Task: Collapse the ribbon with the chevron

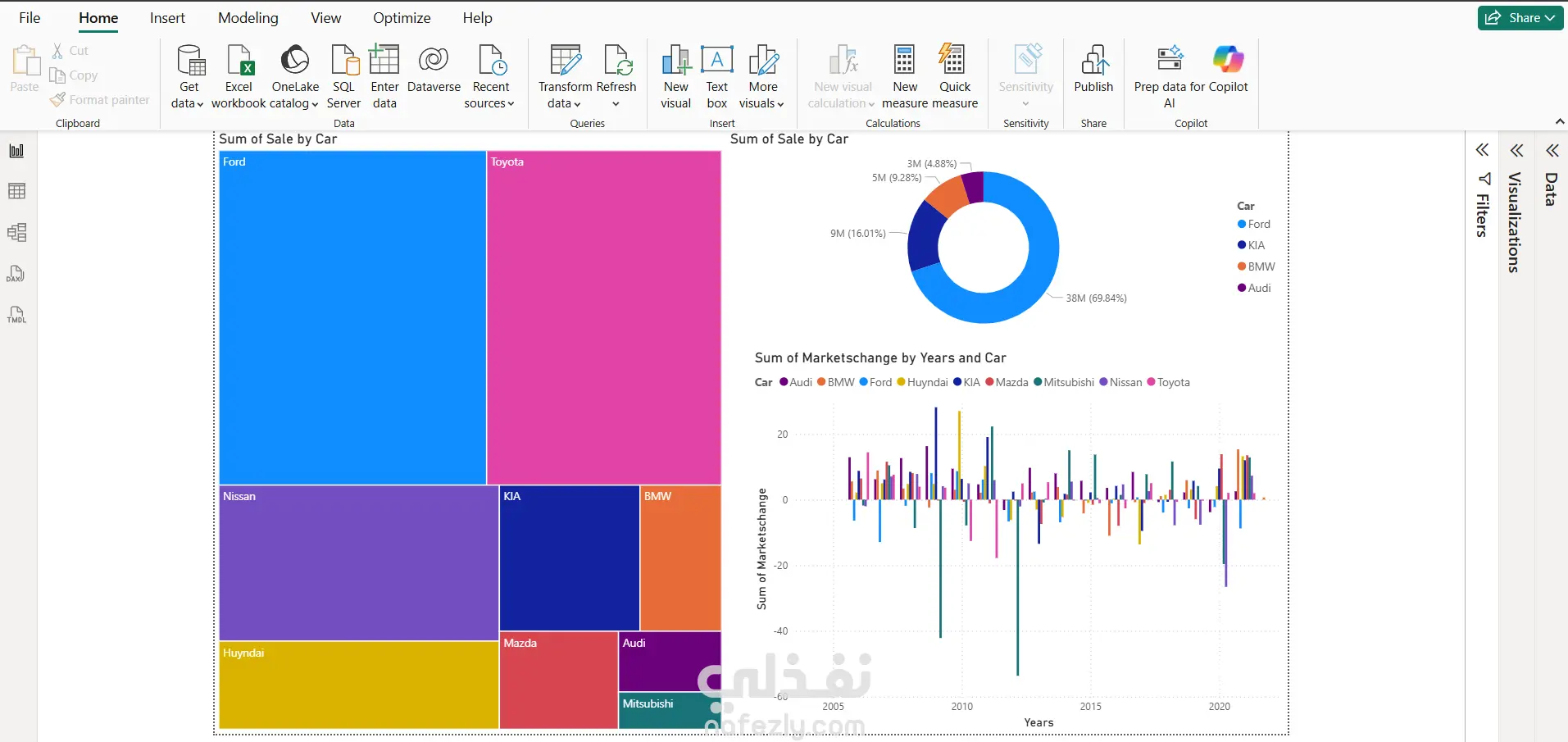Action: (1560, 121)
